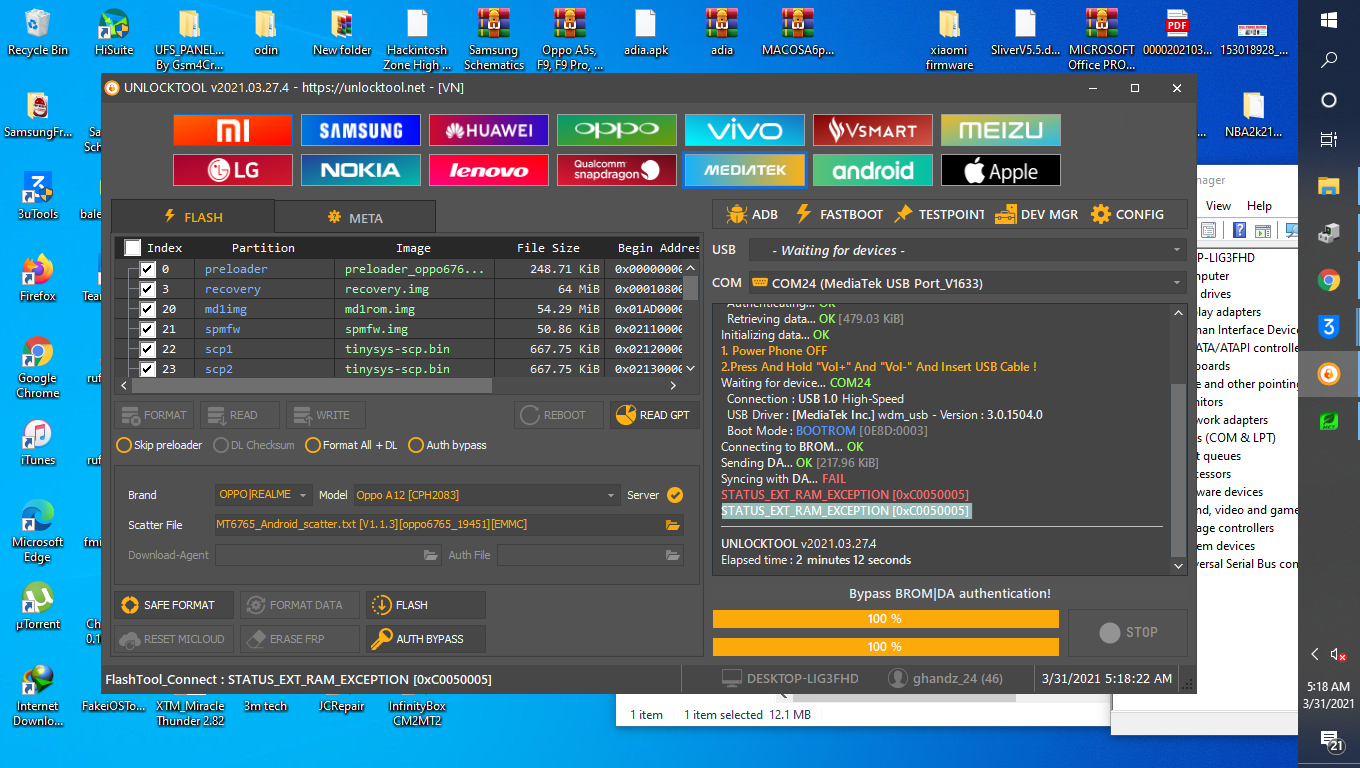Open File Explorer from the taskbar
The width and height of the screenshot is (1360, 768).
click(1329, 186)
